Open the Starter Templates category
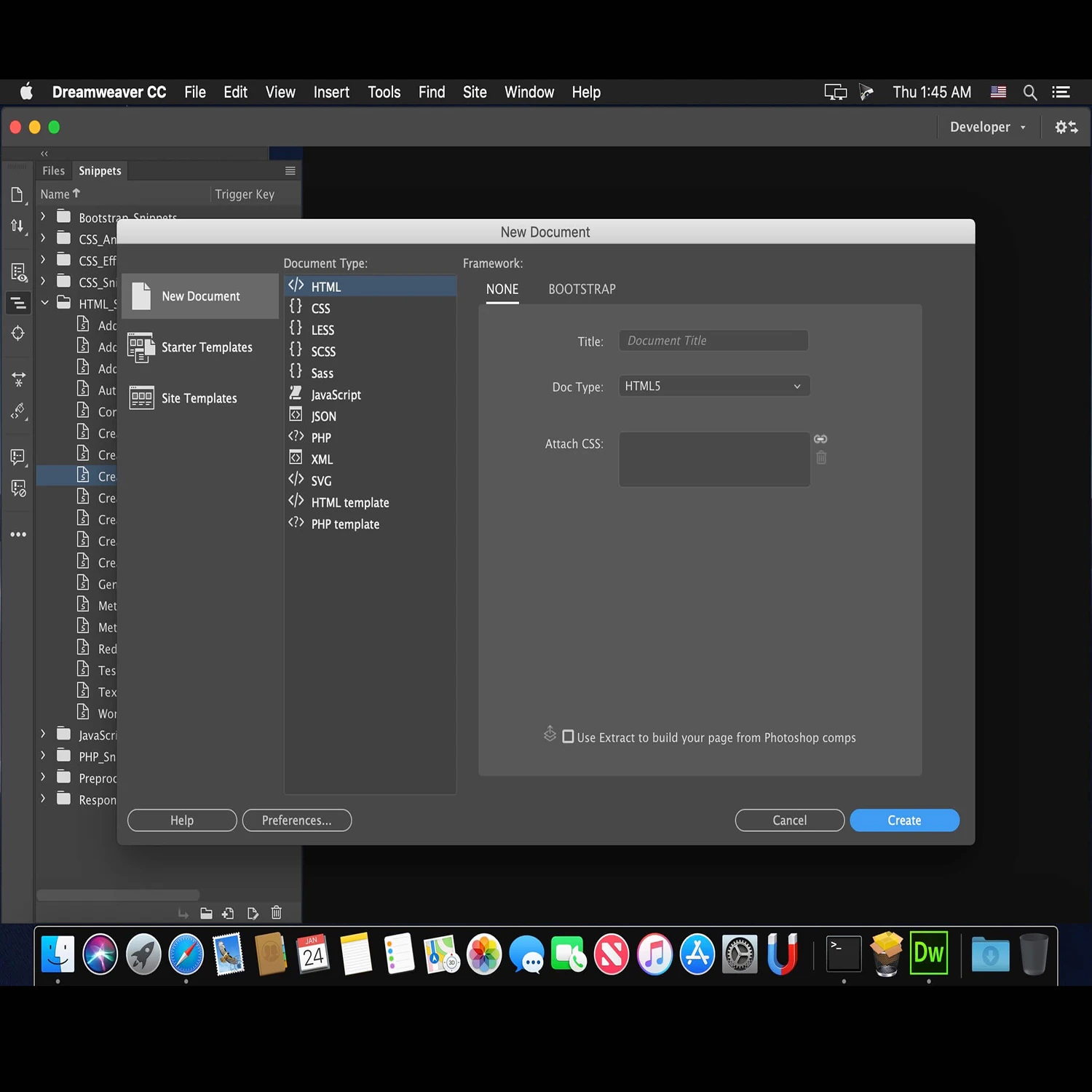 [x=200, y=347]
